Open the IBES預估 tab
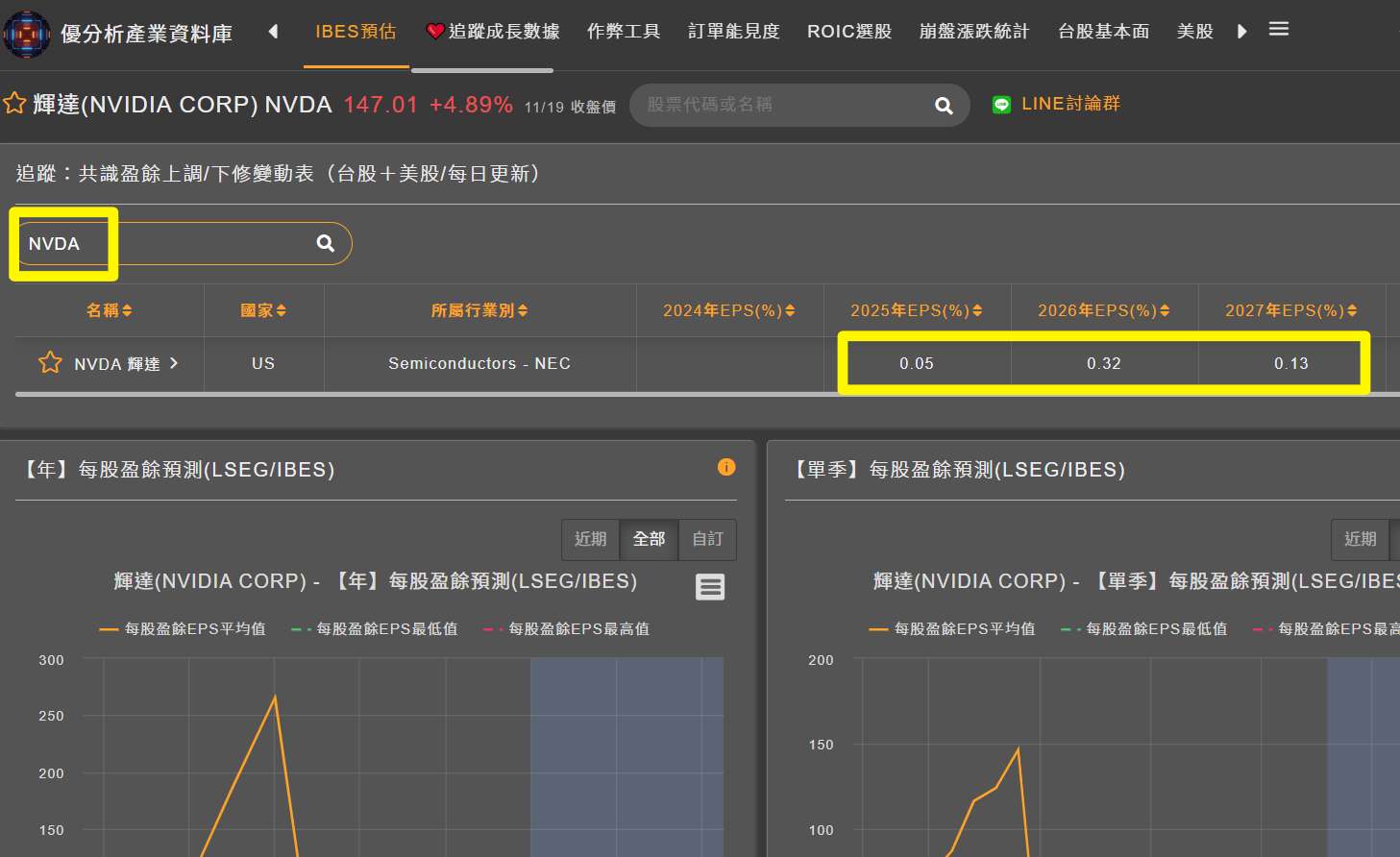This screenshot has height=857, width=1400. pyautogui.click(x=356, y=32)
